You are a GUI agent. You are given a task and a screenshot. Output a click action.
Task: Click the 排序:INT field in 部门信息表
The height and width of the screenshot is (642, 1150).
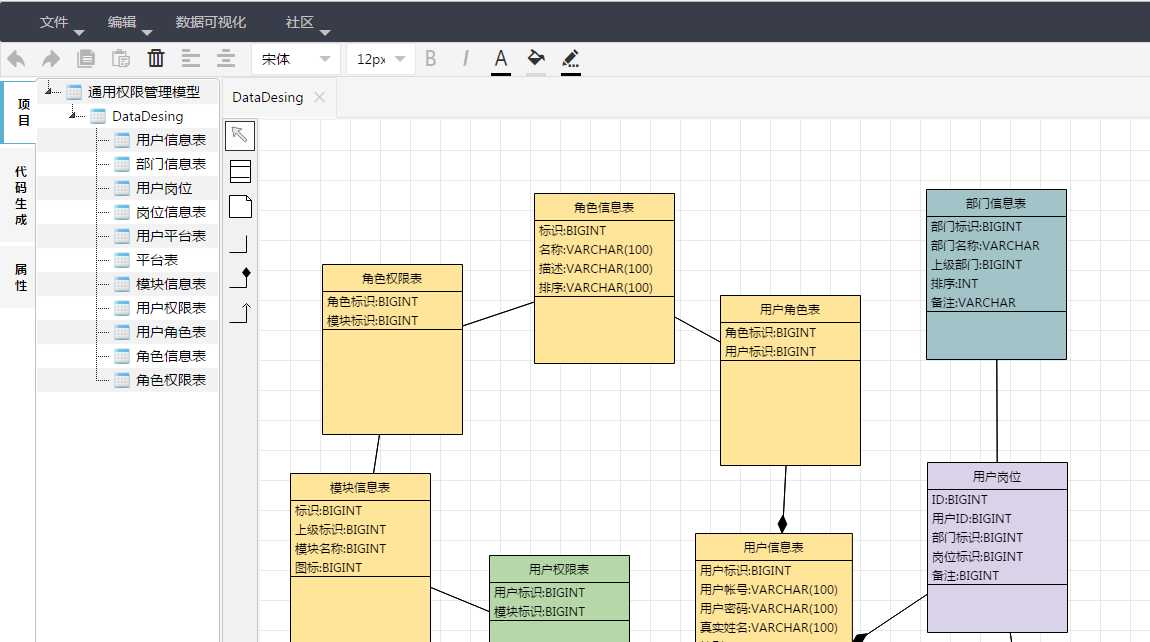954,283
